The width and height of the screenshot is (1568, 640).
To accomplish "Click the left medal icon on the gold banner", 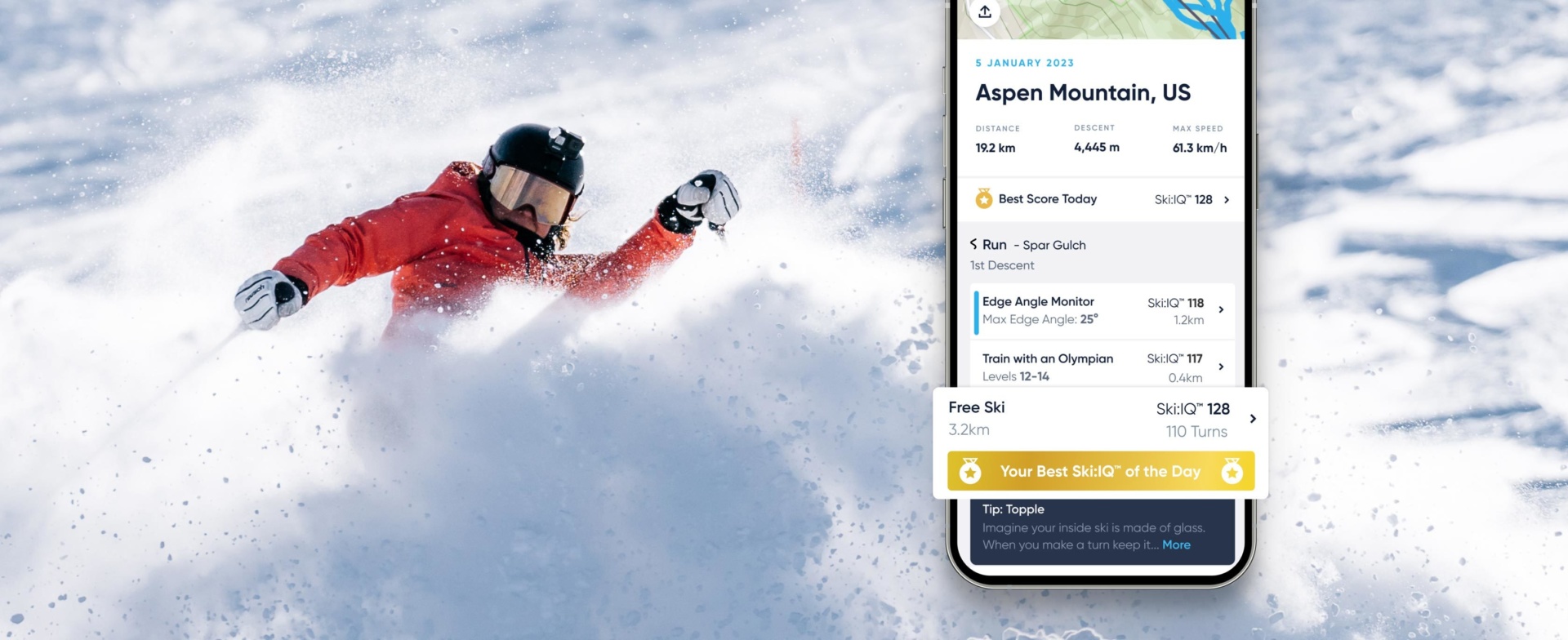I will [x=970, y=471].
